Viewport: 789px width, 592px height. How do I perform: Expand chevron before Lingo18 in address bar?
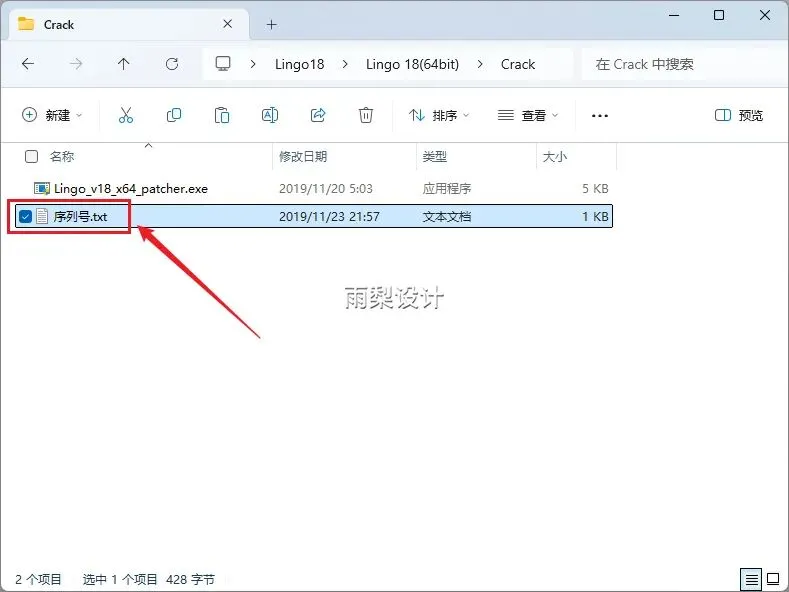pyautogui.click(x=253, y=64)
